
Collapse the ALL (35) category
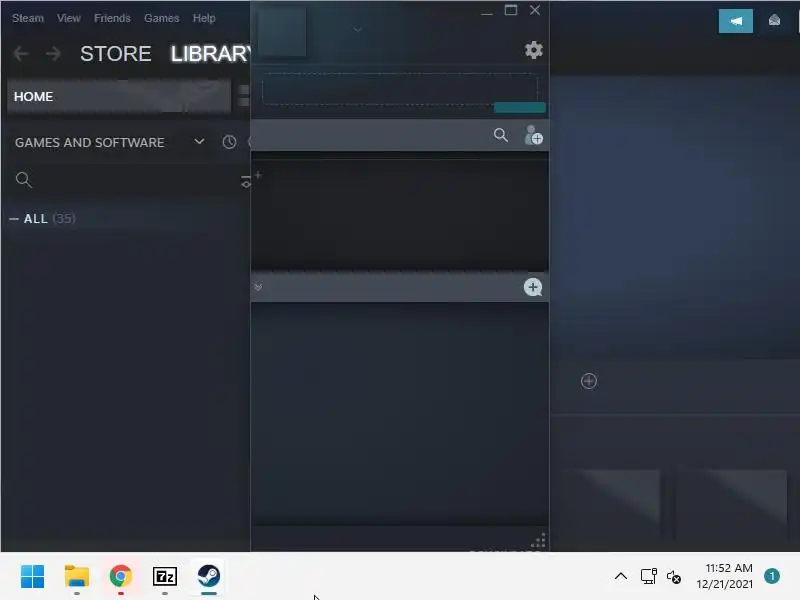[x=14, y=219]
